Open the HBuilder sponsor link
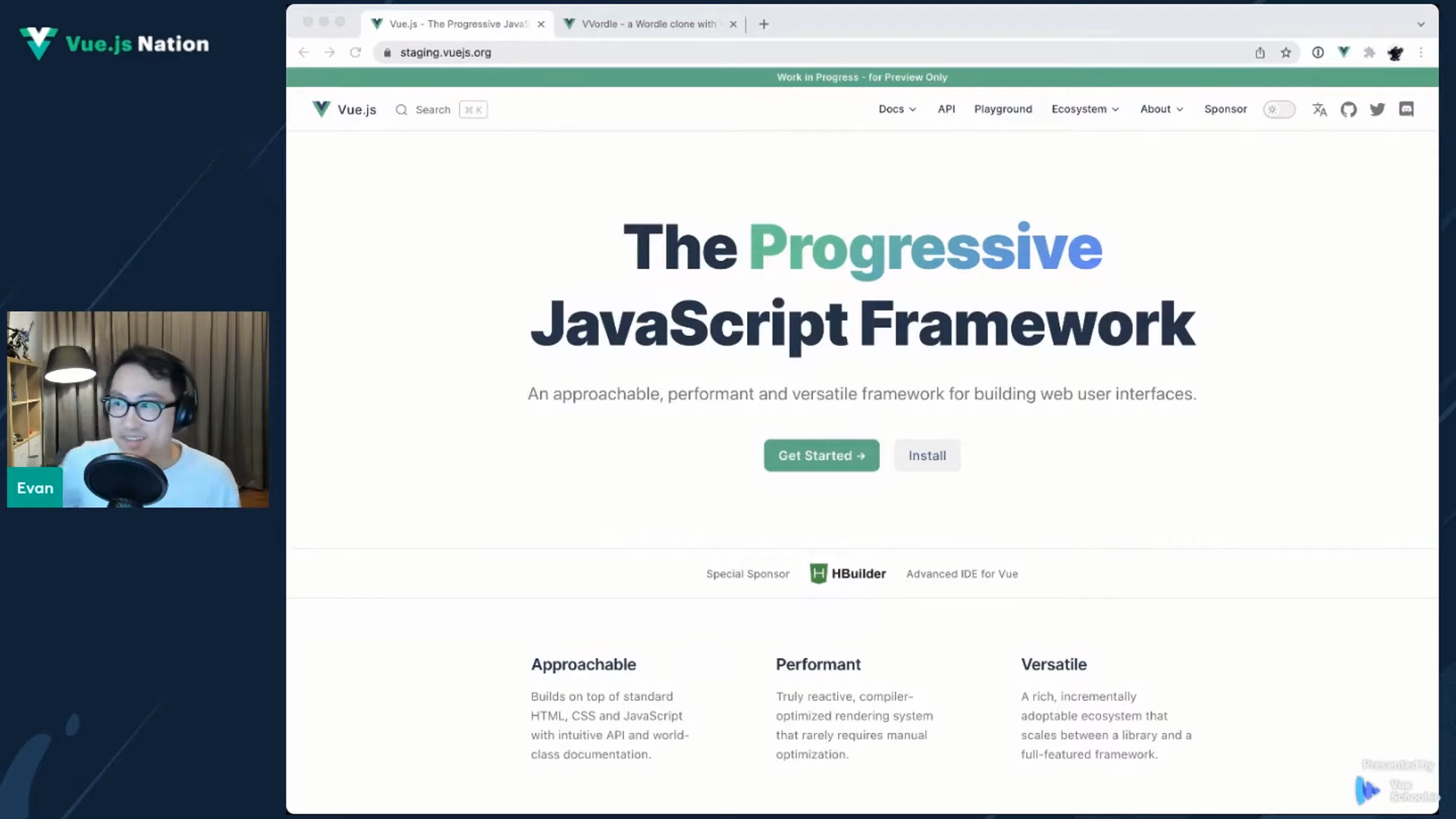1456x819 pixels. point(848,574)
